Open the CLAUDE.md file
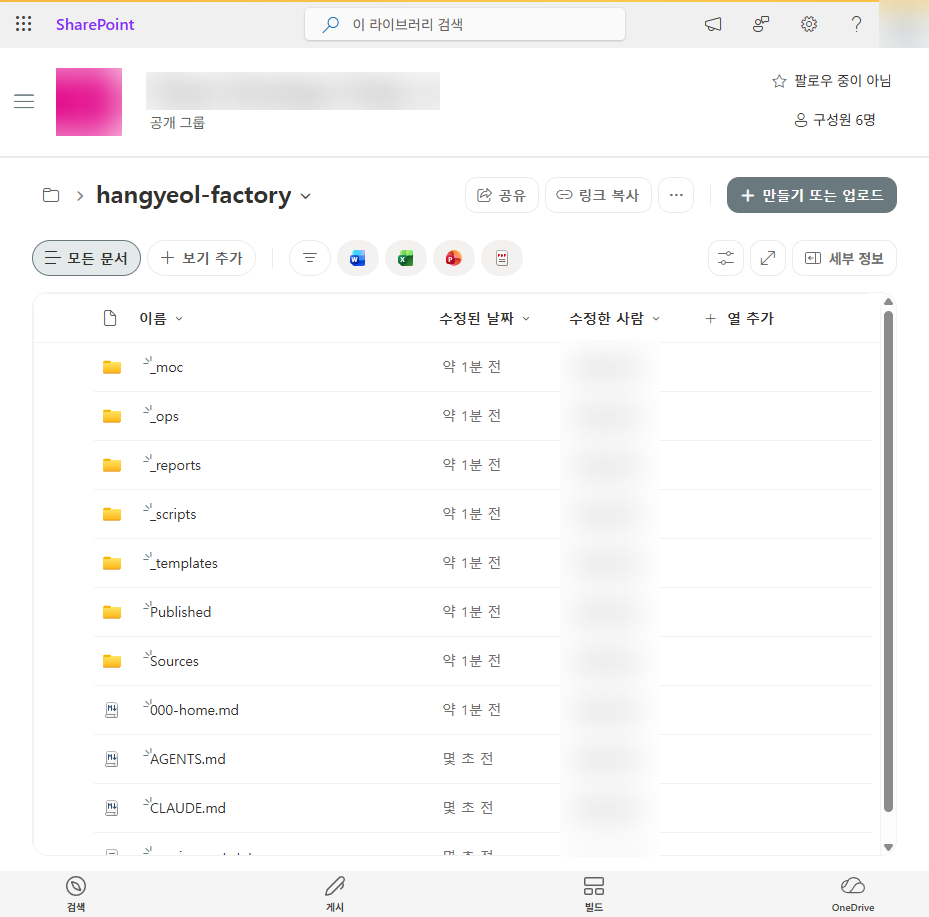 click(x=188, y=808)
